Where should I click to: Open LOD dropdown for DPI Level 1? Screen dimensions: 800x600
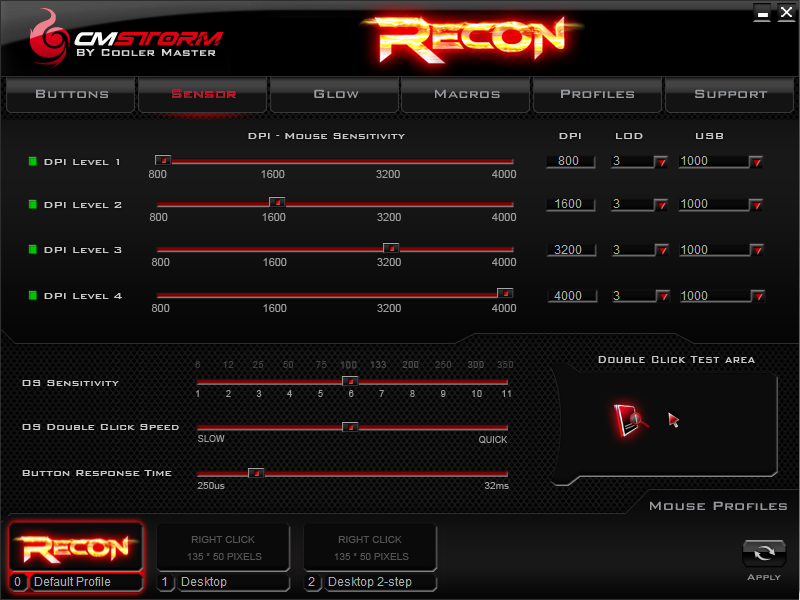tap(661, 162)
